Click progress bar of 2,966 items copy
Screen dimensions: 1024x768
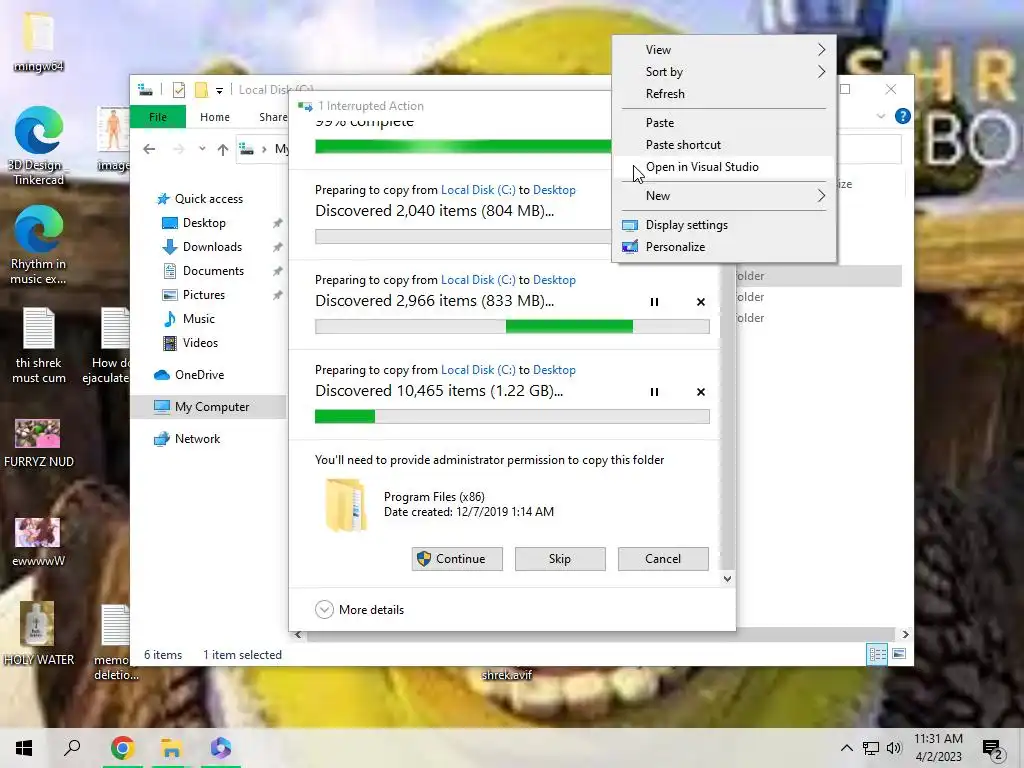click(x=512, y=327)
